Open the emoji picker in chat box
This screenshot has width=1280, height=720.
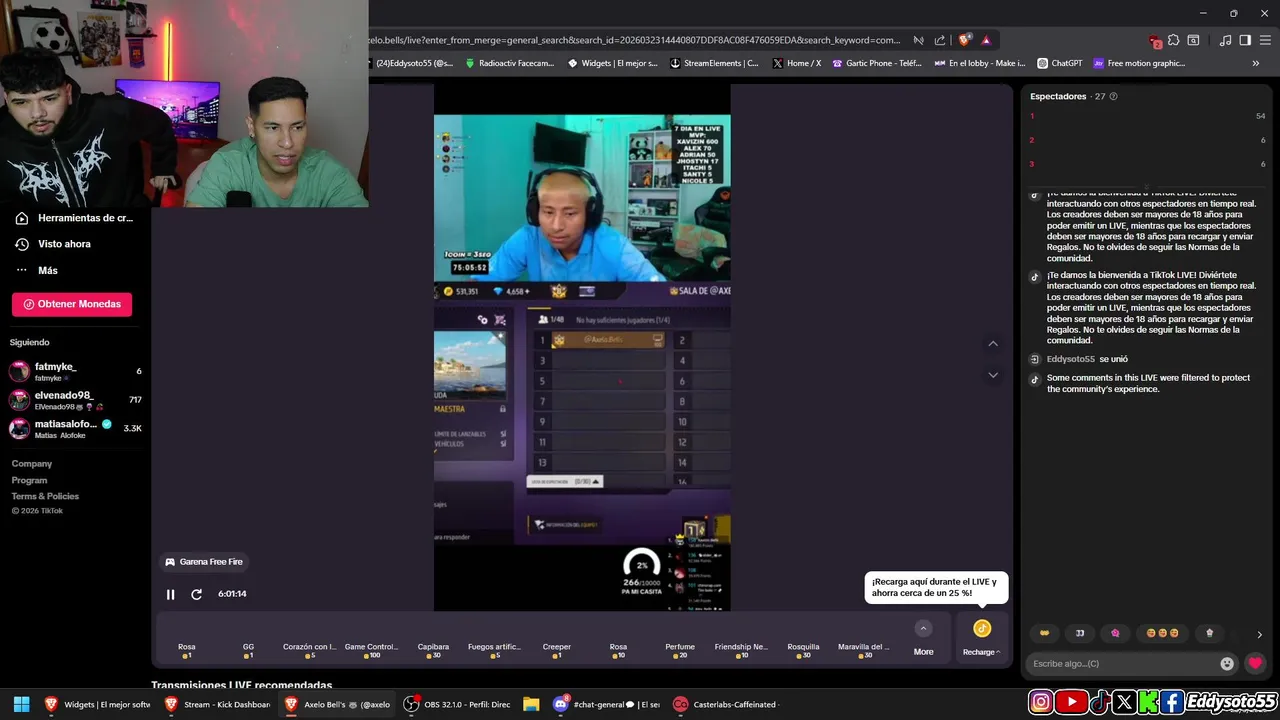[1227, 663]
